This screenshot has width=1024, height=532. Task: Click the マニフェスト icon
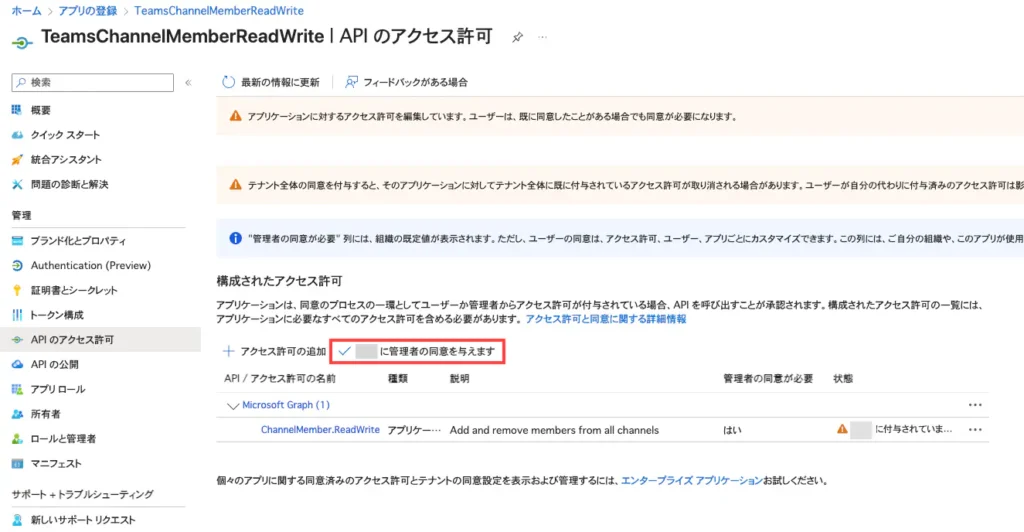point(17,464)
